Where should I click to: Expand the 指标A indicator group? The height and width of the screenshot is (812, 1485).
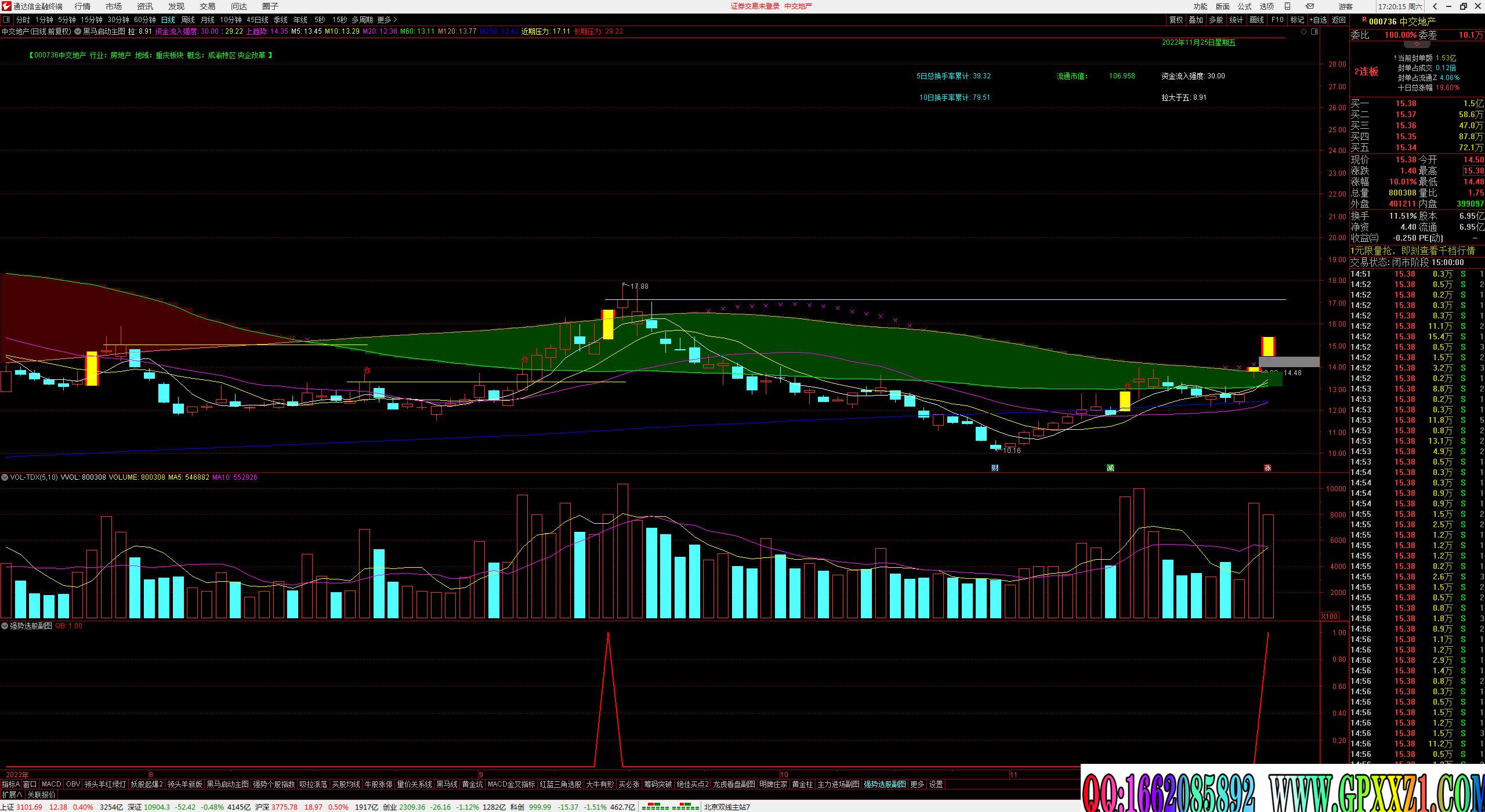click(10, 784)
